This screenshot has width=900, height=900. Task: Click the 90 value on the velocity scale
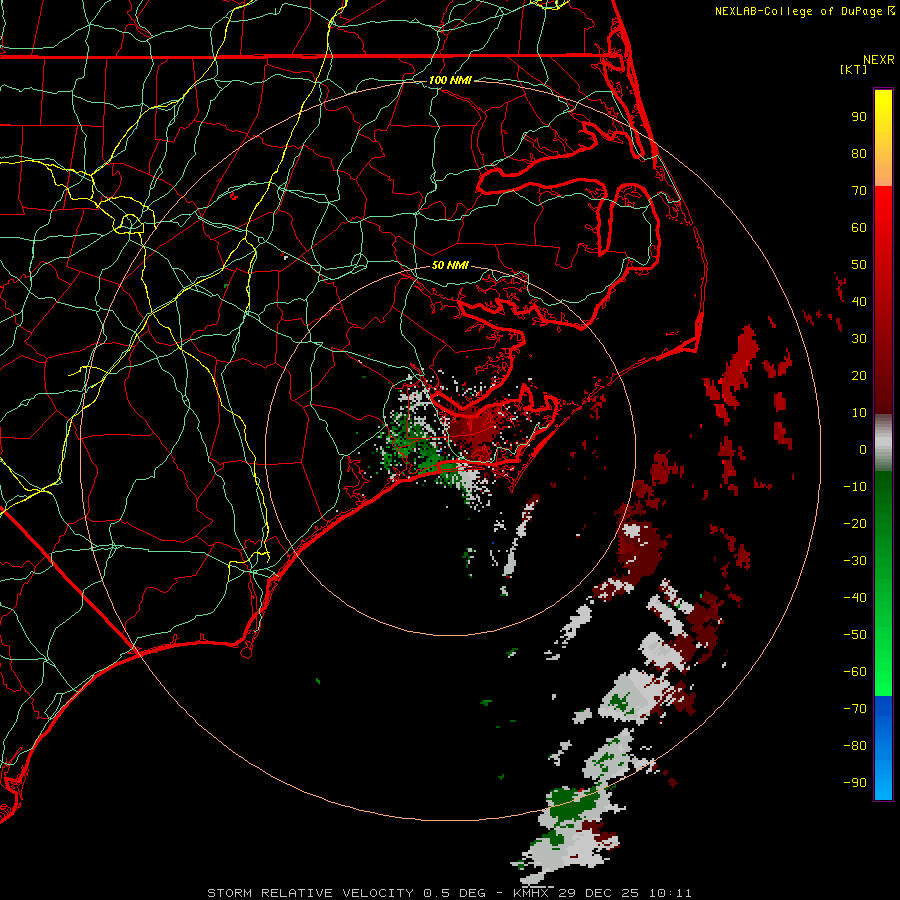pyautogui.click(x=859, y=117)
